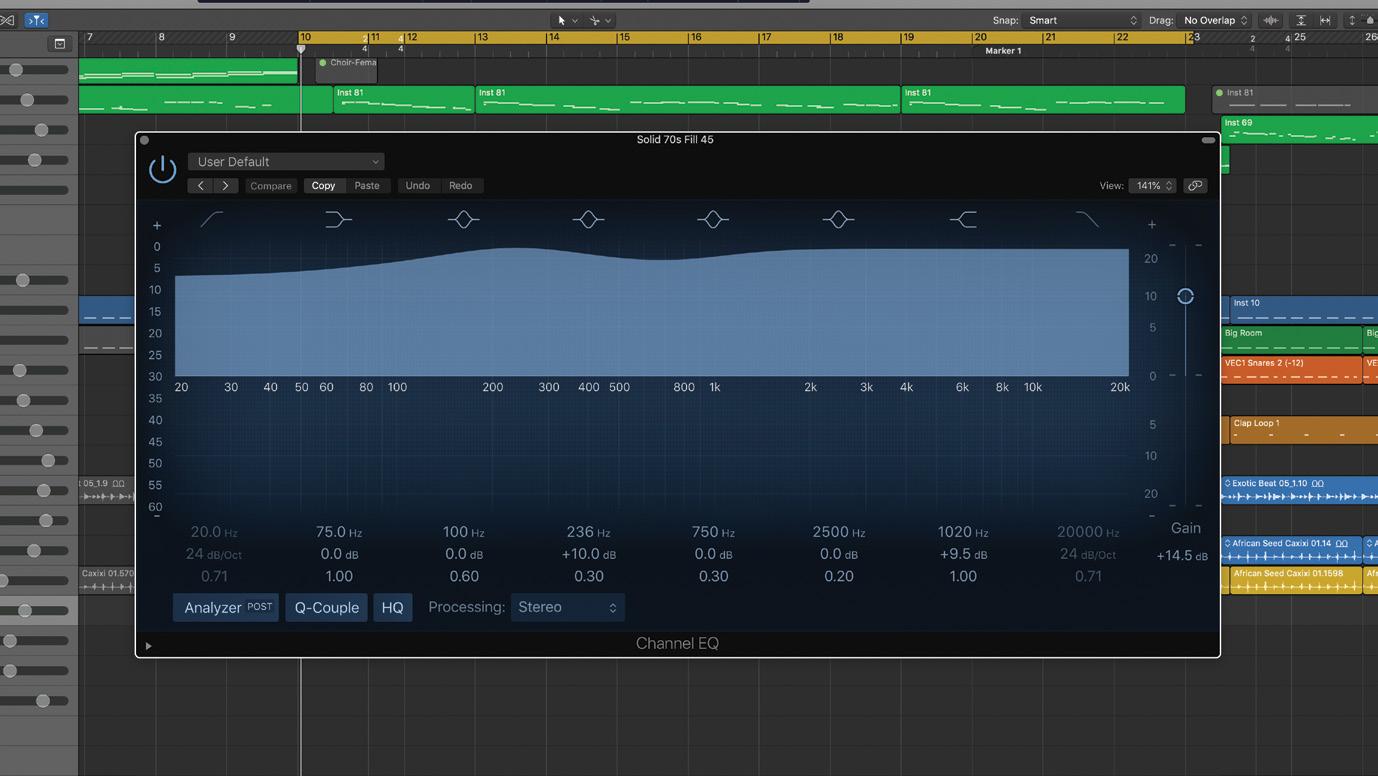Enable the high-pass filter band icon
This screenshot has height=776, width=1378.
point(212,219)
